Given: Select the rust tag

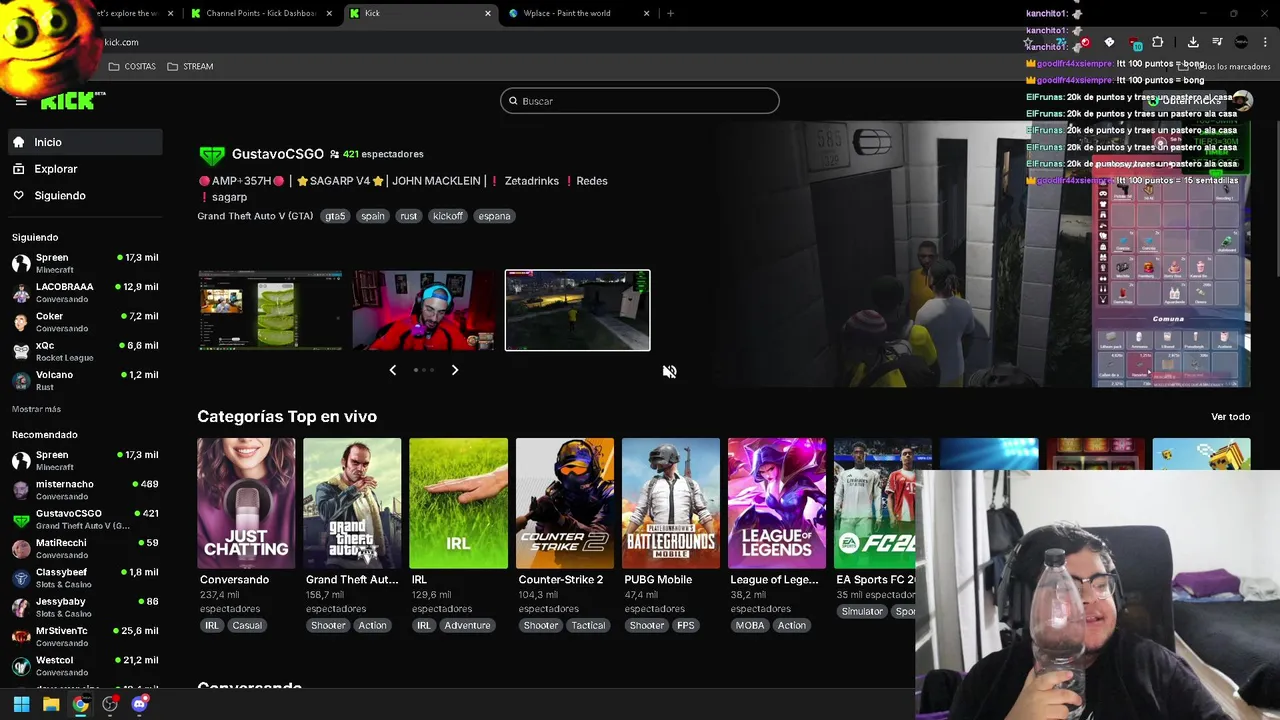Looking at the screenshot, I should tap(408, 216).
